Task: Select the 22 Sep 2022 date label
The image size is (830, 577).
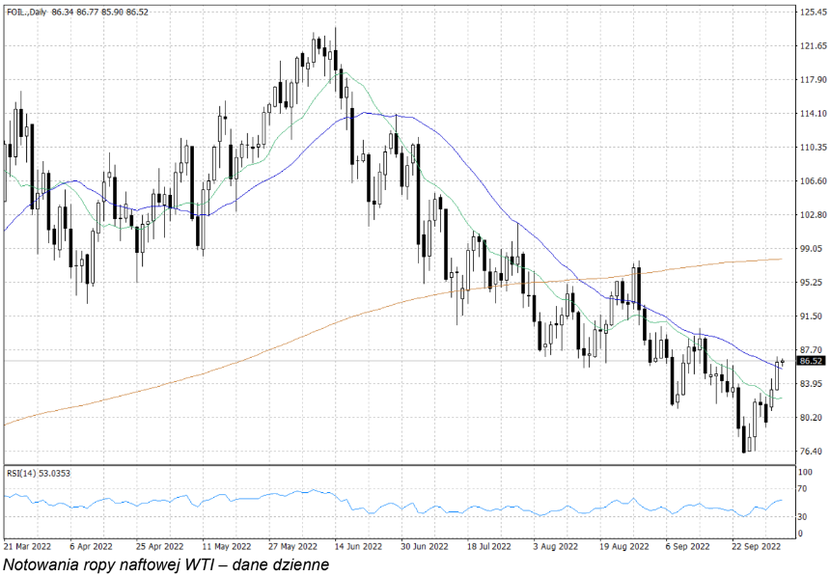Action: (757, 547)
